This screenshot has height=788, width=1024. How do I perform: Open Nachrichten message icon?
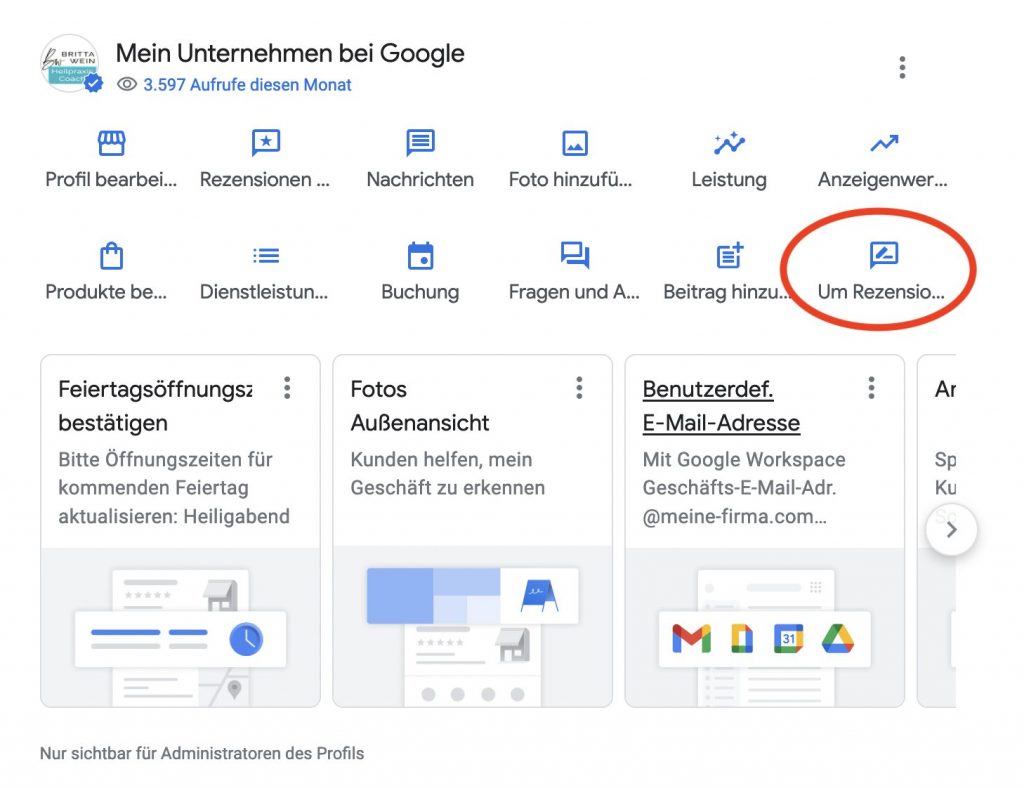point(420,143)
